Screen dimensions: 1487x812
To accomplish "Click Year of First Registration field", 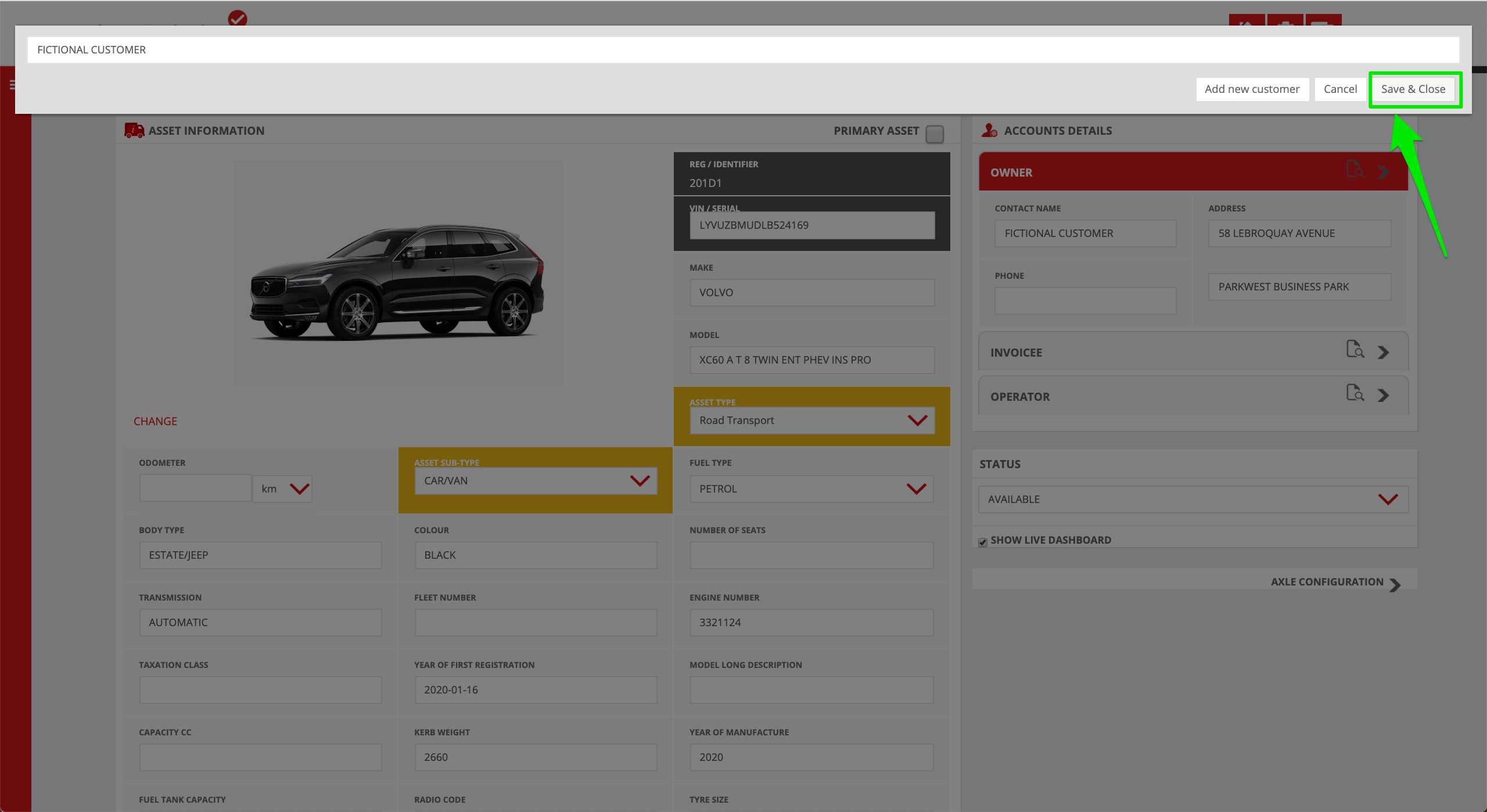I will [x=536, y=690].
